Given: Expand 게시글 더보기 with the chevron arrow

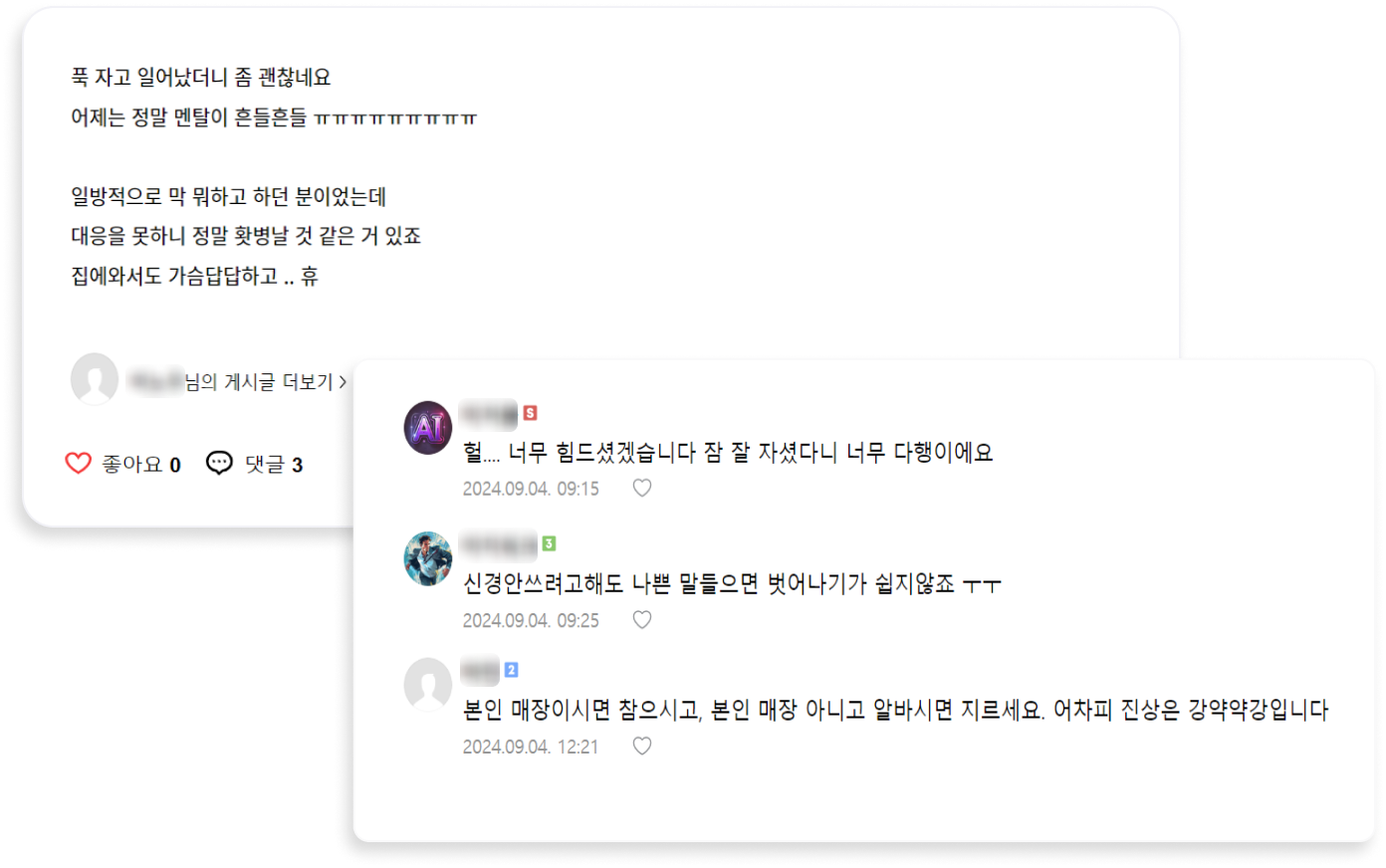Looking at the screenshot, I should [x=343, y=382].
